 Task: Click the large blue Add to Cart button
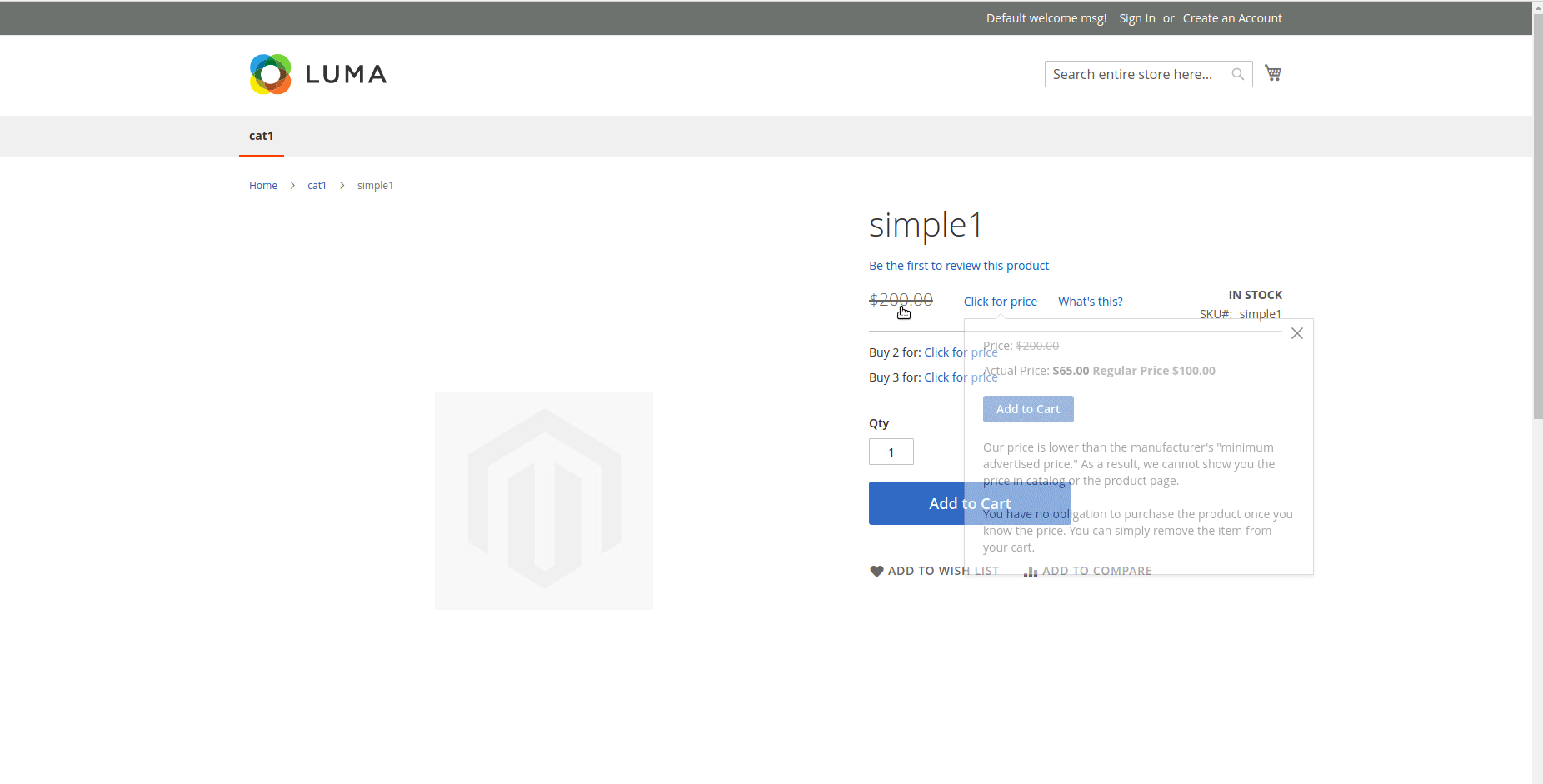tap(970, 503)
